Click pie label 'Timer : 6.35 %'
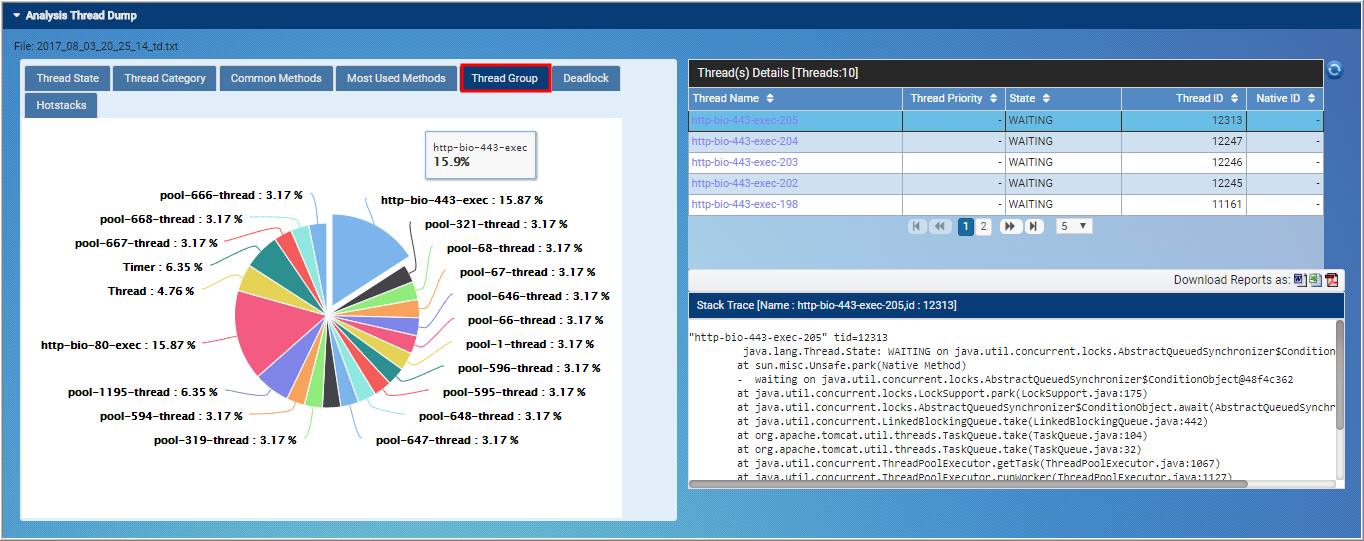Image resolution: width=1364 pixels, height=541 pixels. click(163, 267)
